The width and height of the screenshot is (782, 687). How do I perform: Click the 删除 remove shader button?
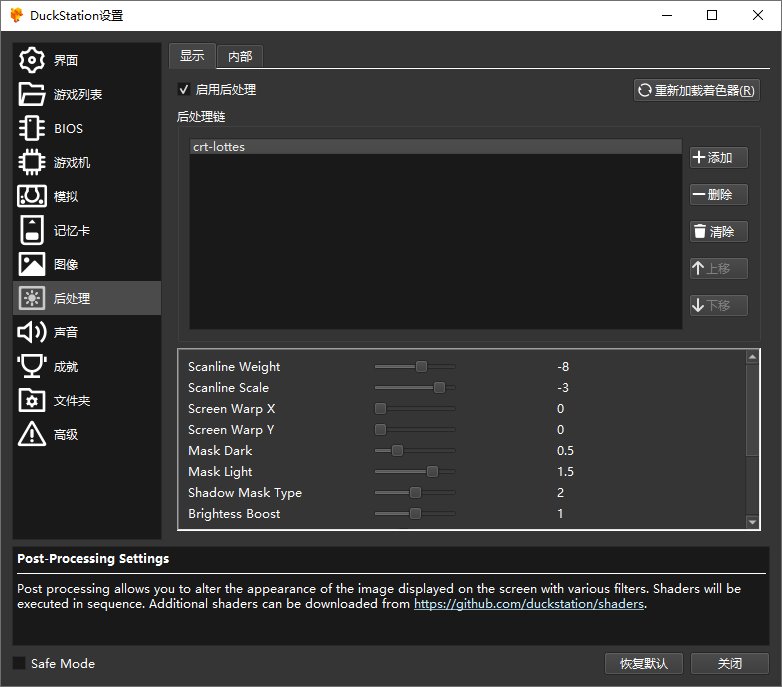tap(719, 194)
